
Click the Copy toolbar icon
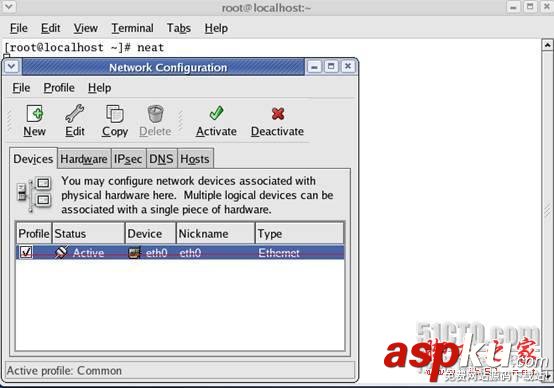[x=115, y=113]
